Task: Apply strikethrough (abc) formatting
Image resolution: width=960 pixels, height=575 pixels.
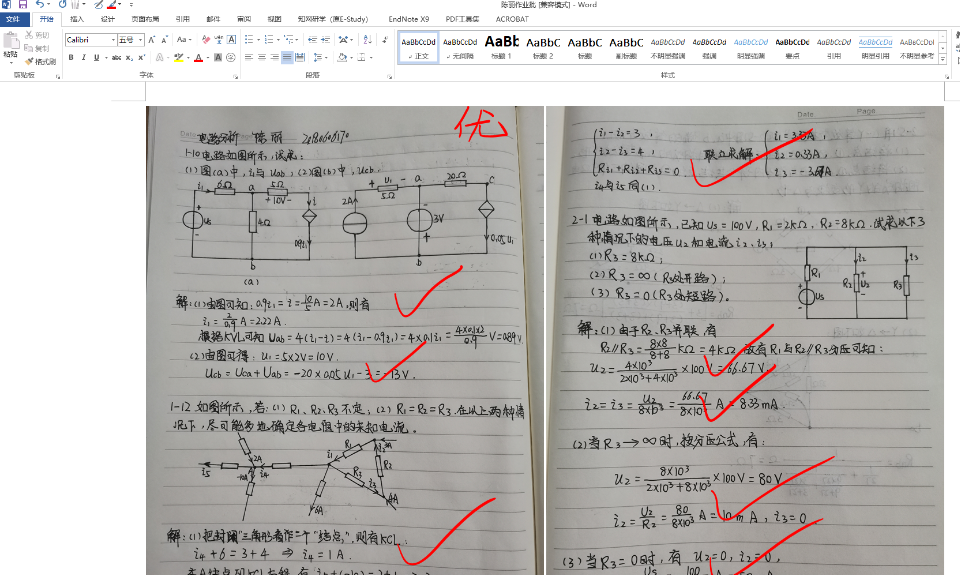Action: click(115, 58)
